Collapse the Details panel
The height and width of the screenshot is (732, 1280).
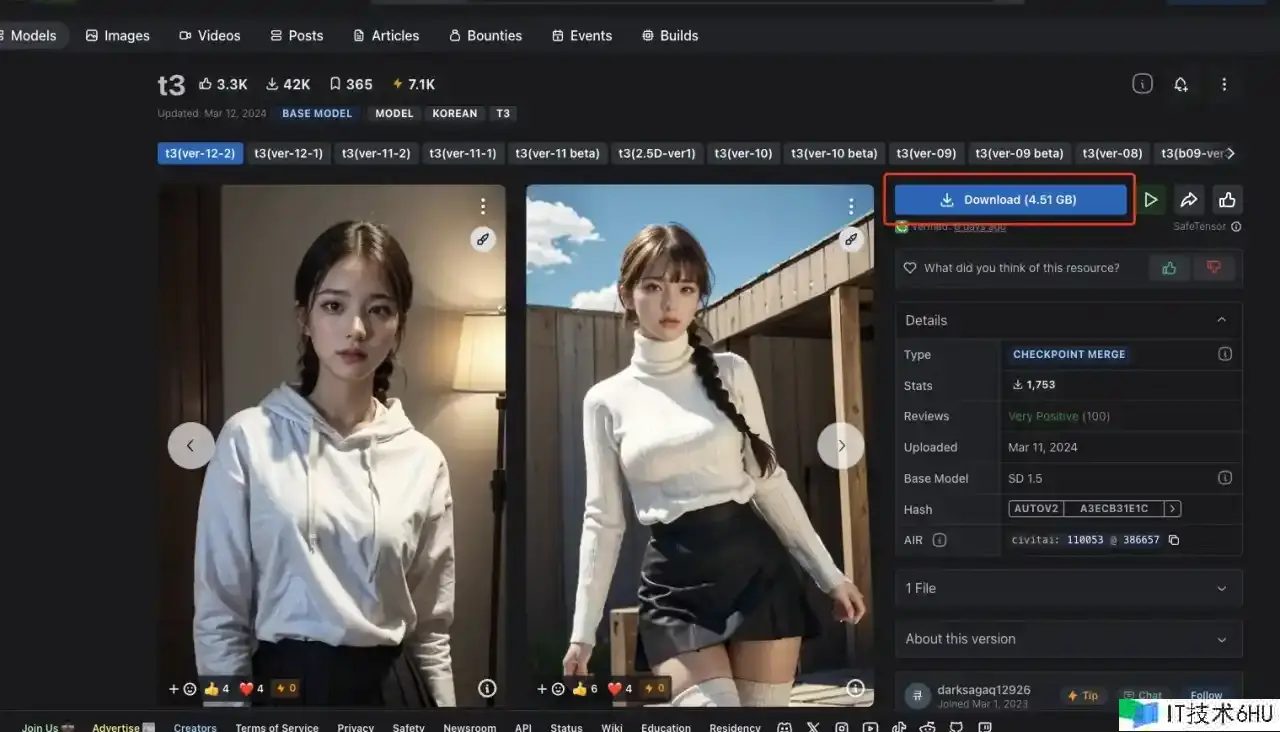pos(1221,320)
